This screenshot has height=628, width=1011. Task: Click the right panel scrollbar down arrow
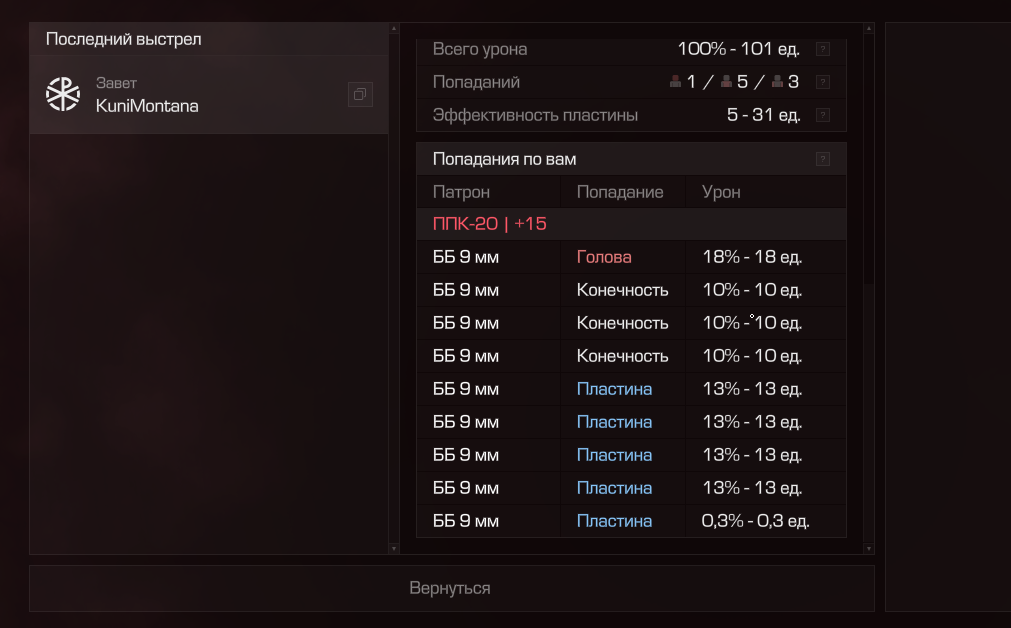coord(868,548)
